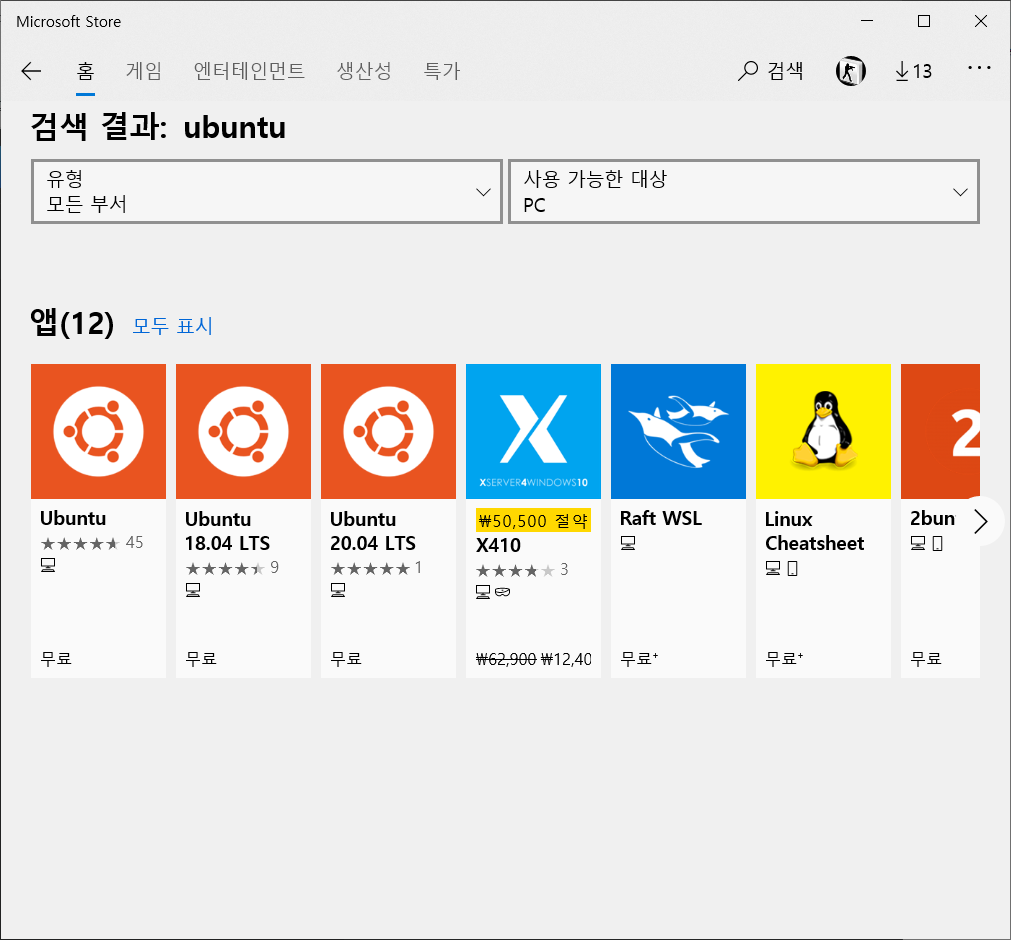The height and width of the screenshot is (940, 1011).
Task: Click the 모두 표시 link
Action: tap(173, 326)
